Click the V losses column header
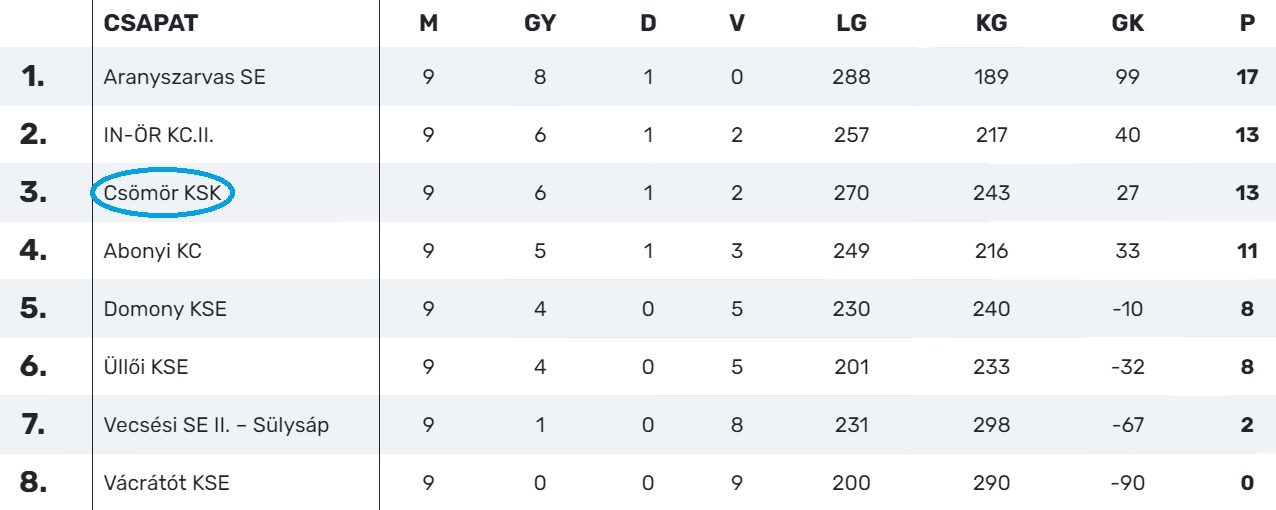1276x510 pixels. pos(737,23)
